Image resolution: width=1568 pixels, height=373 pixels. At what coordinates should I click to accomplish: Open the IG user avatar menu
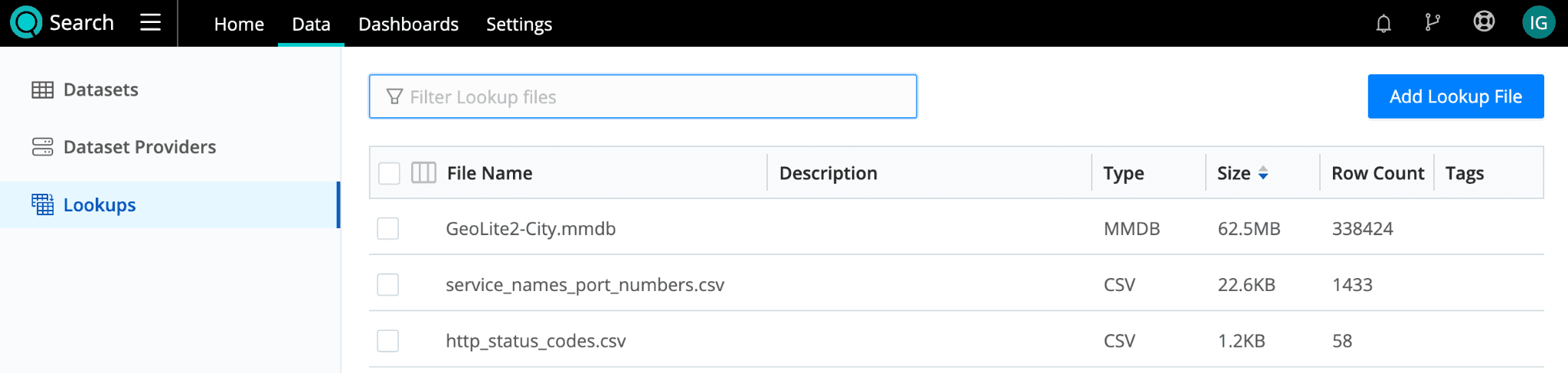click(x=1538, y=23)
